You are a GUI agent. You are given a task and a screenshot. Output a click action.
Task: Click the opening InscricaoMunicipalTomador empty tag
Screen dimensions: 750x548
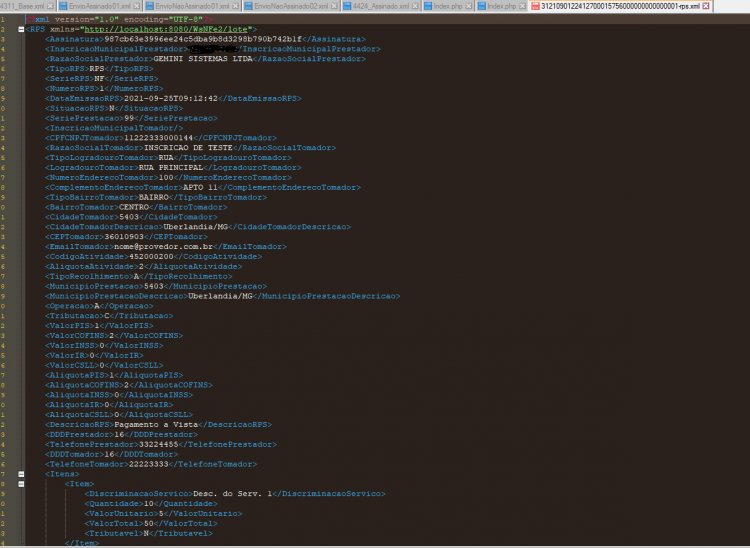click(x=114, y=128)
